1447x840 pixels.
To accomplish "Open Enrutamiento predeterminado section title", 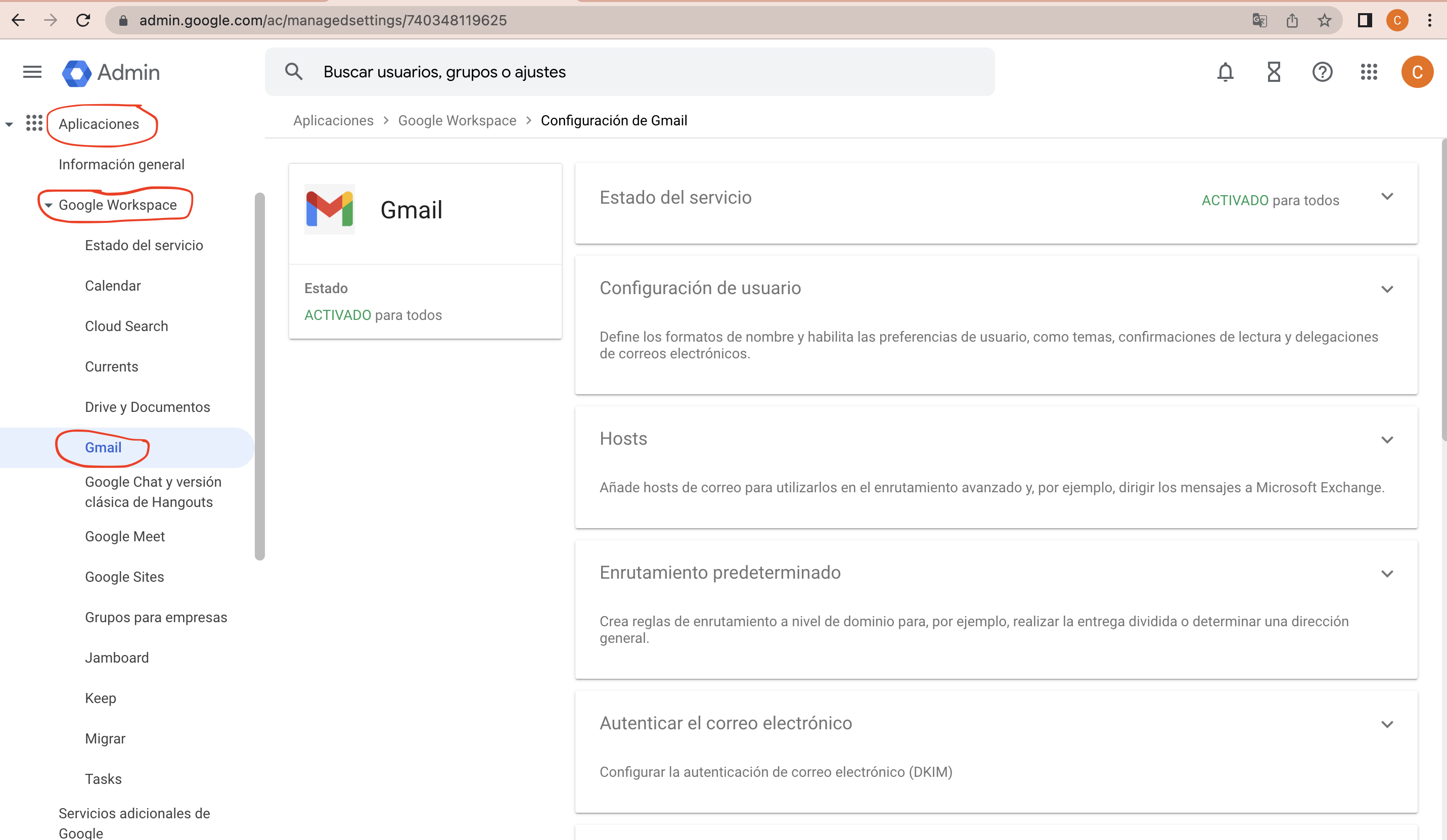I will (720, 573).
